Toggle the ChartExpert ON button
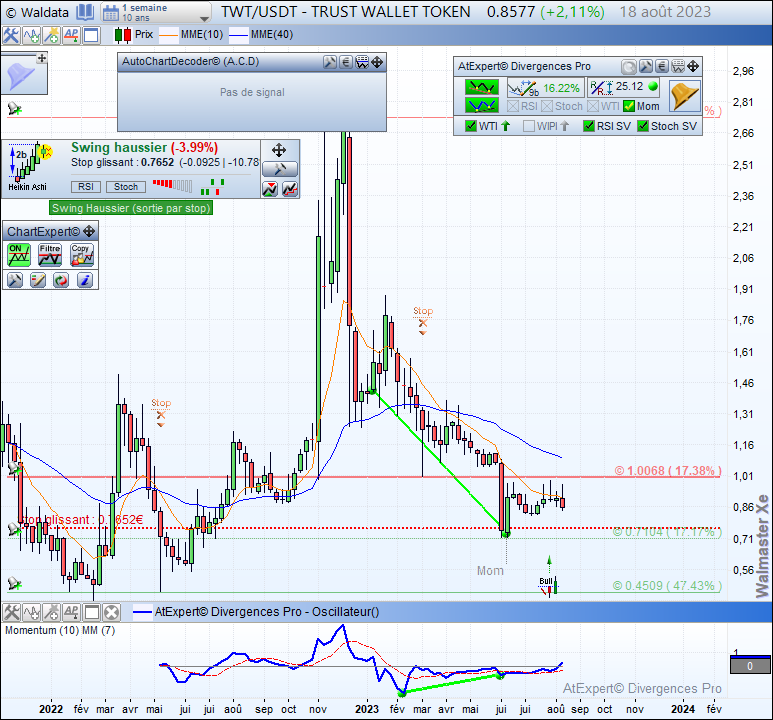The image size is (773, 720). [19, 255]
